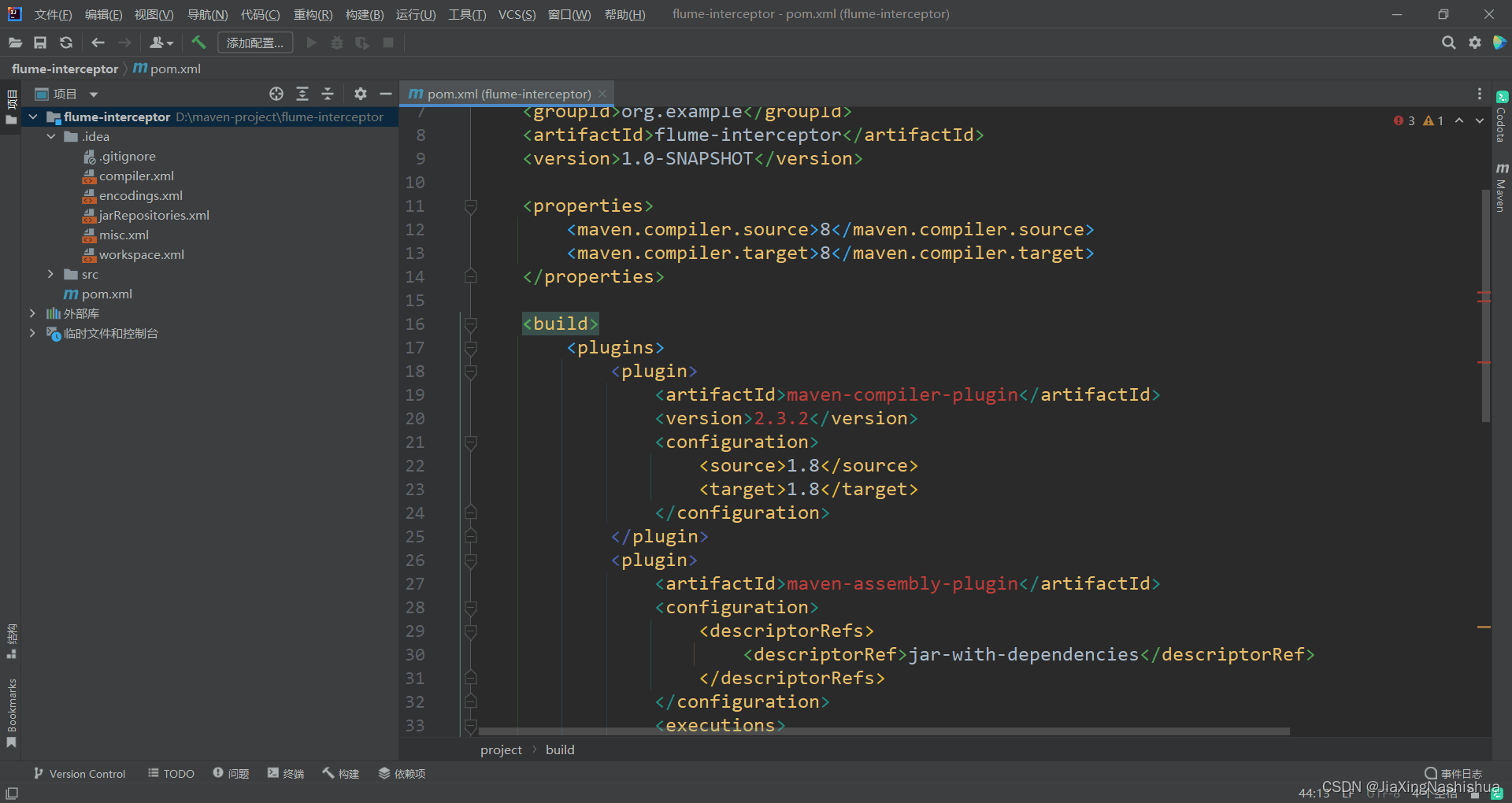
Task: Expand the src folder
Action: [50, 274]
